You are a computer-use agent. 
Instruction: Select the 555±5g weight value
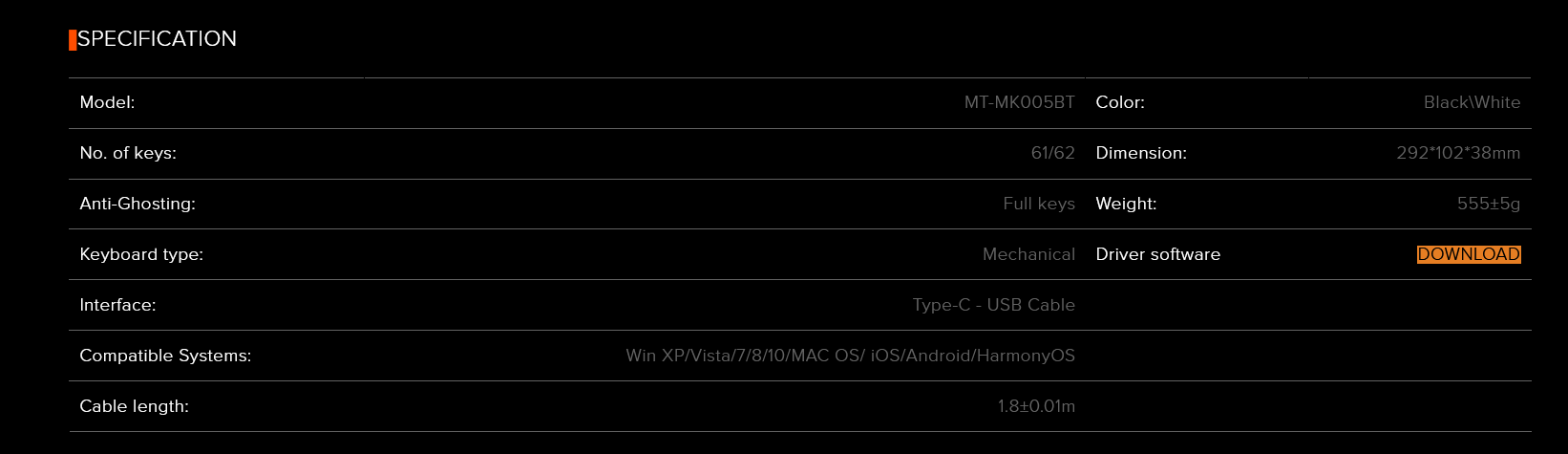coord(1489,204)
